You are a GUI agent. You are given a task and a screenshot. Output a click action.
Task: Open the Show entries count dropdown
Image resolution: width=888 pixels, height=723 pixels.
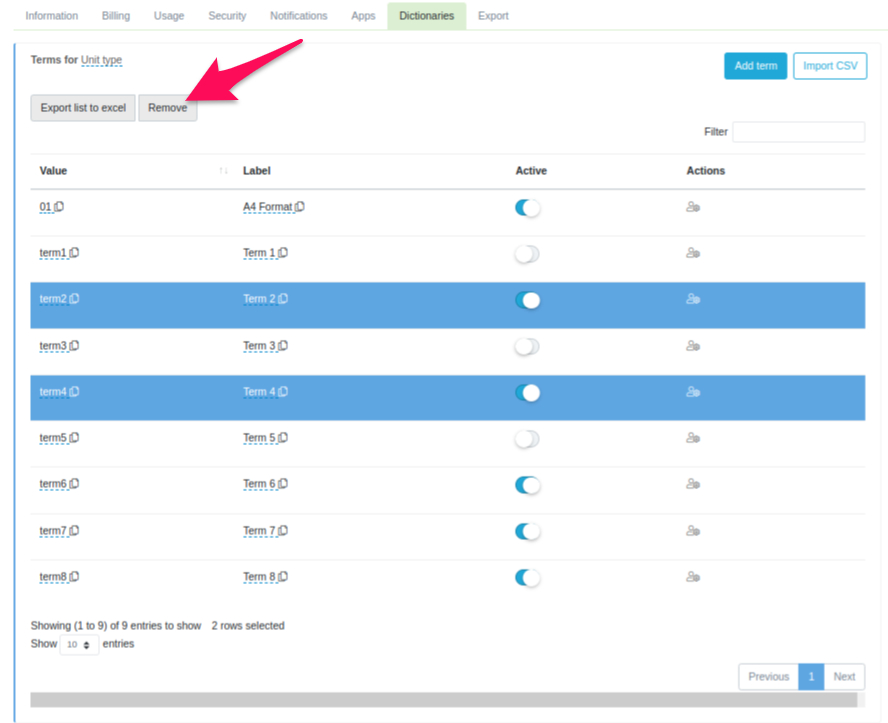(x=79, y=645)
